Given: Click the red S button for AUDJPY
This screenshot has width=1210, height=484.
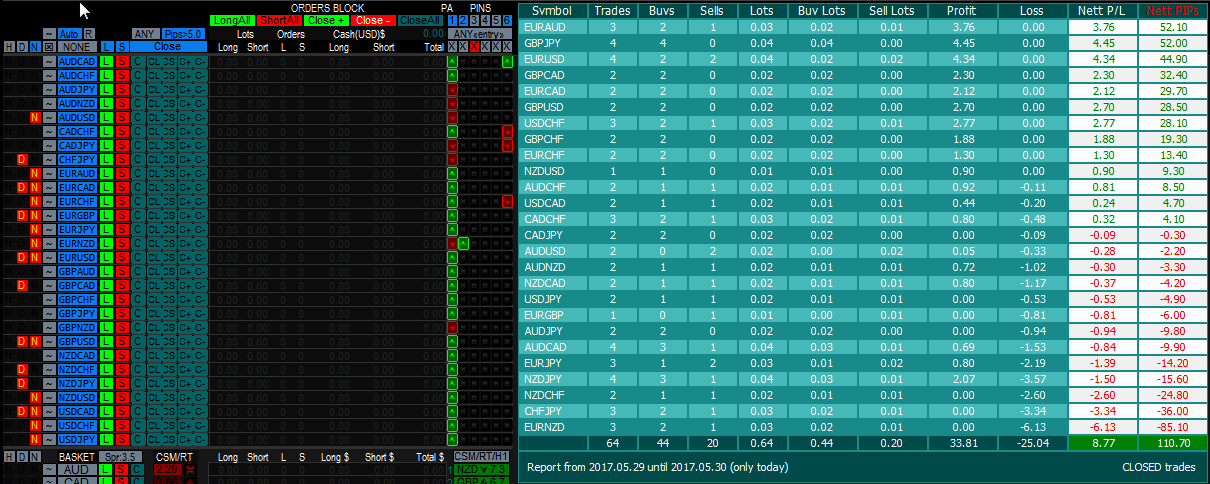Looking at the screenshot, I should [x=122, y=90].
